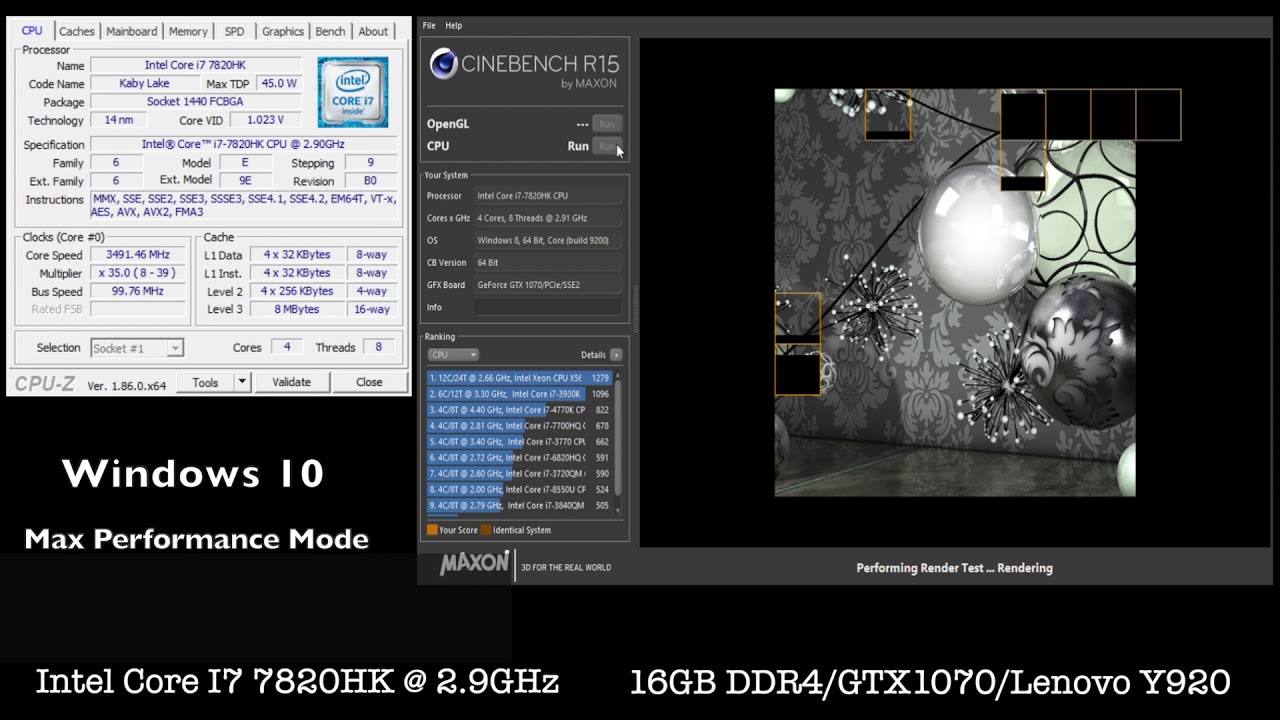1280x720 pixels.
Task: Click the Level 3 cache value 8 MBytes
Action: [297, 309]
